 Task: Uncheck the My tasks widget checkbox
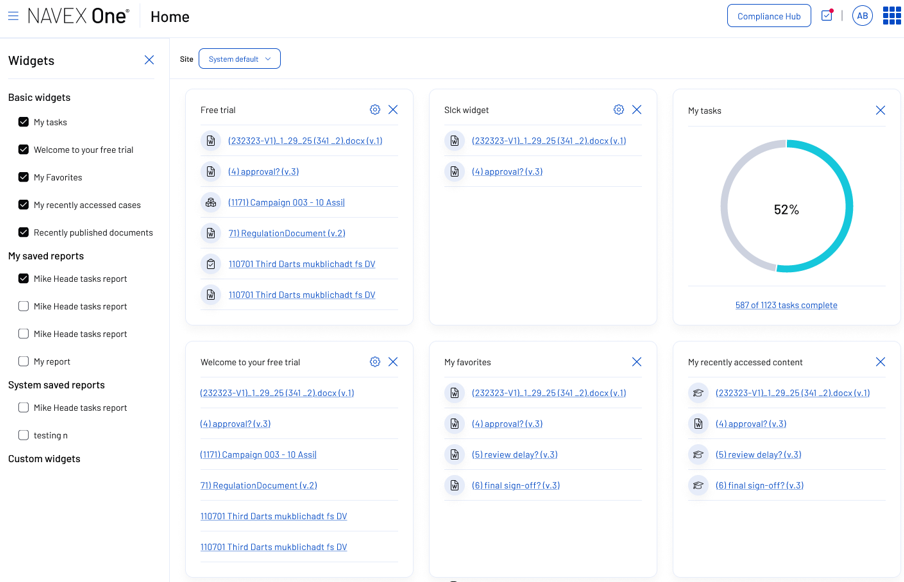pos(24,122)
